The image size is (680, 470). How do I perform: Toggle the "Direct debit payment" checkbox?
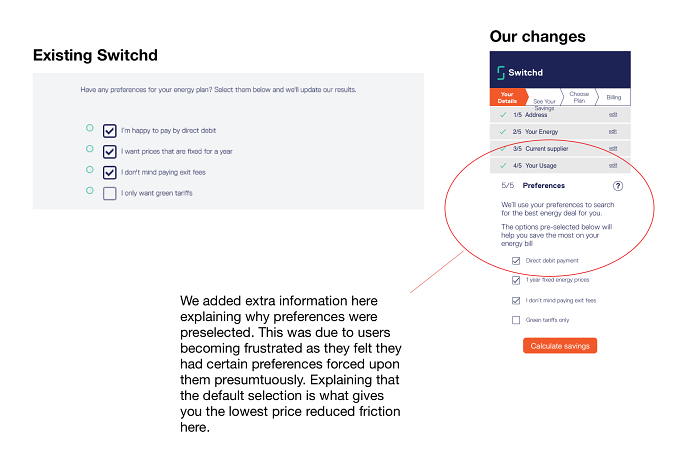coord(516,261)
